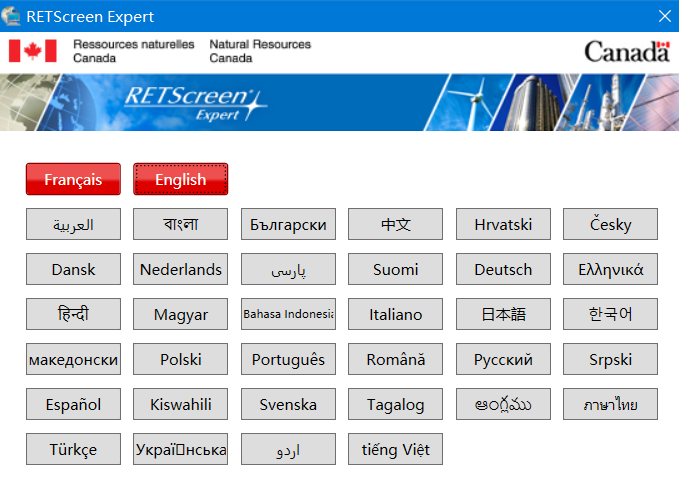This screenshot has width=679, height=491.
Task: Close the RETScreen Expert window
Action: pyautogui.click(x=664, y=16)
